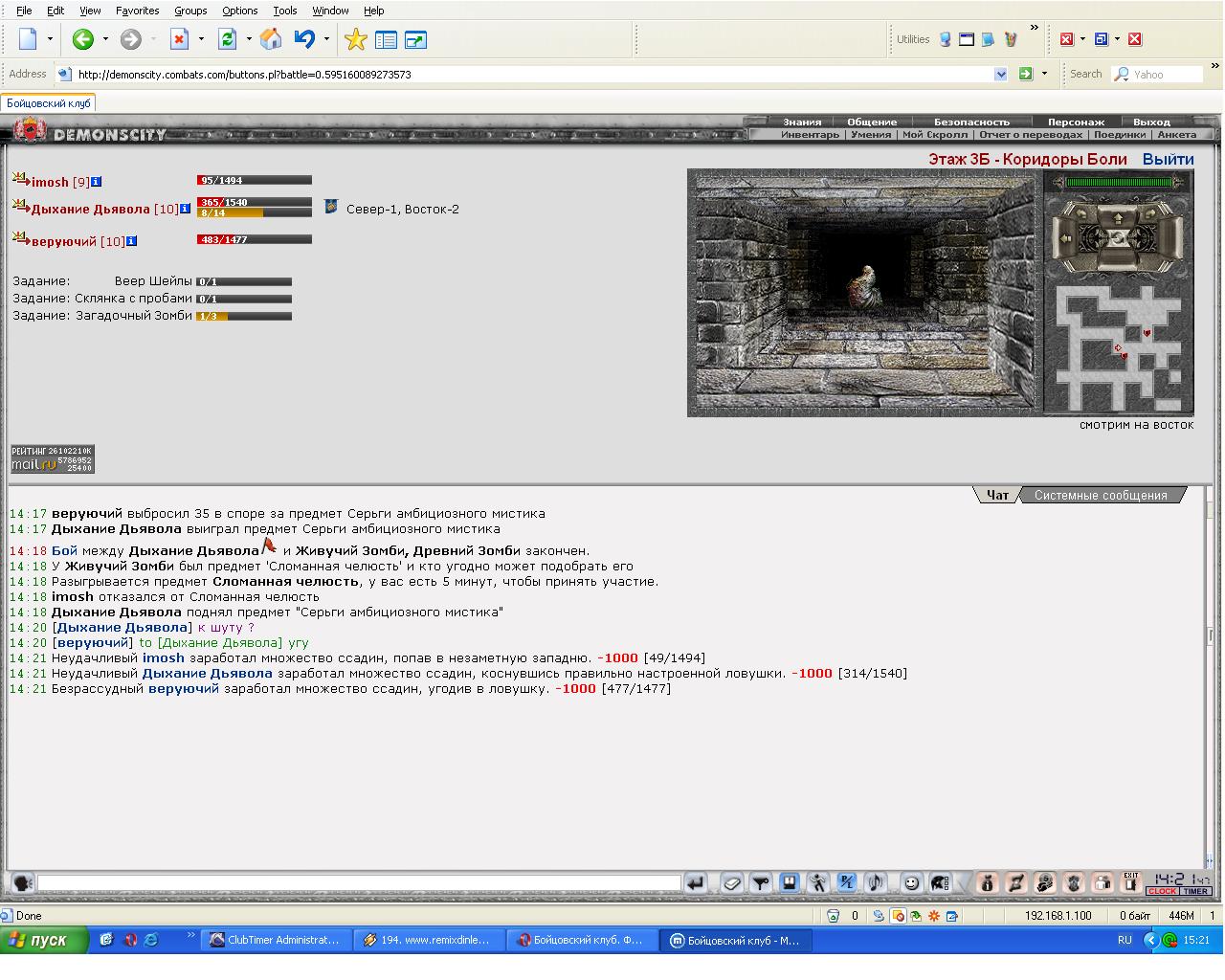
Task: Click the Go arrow next to address bar
Action: (1026, 74)
